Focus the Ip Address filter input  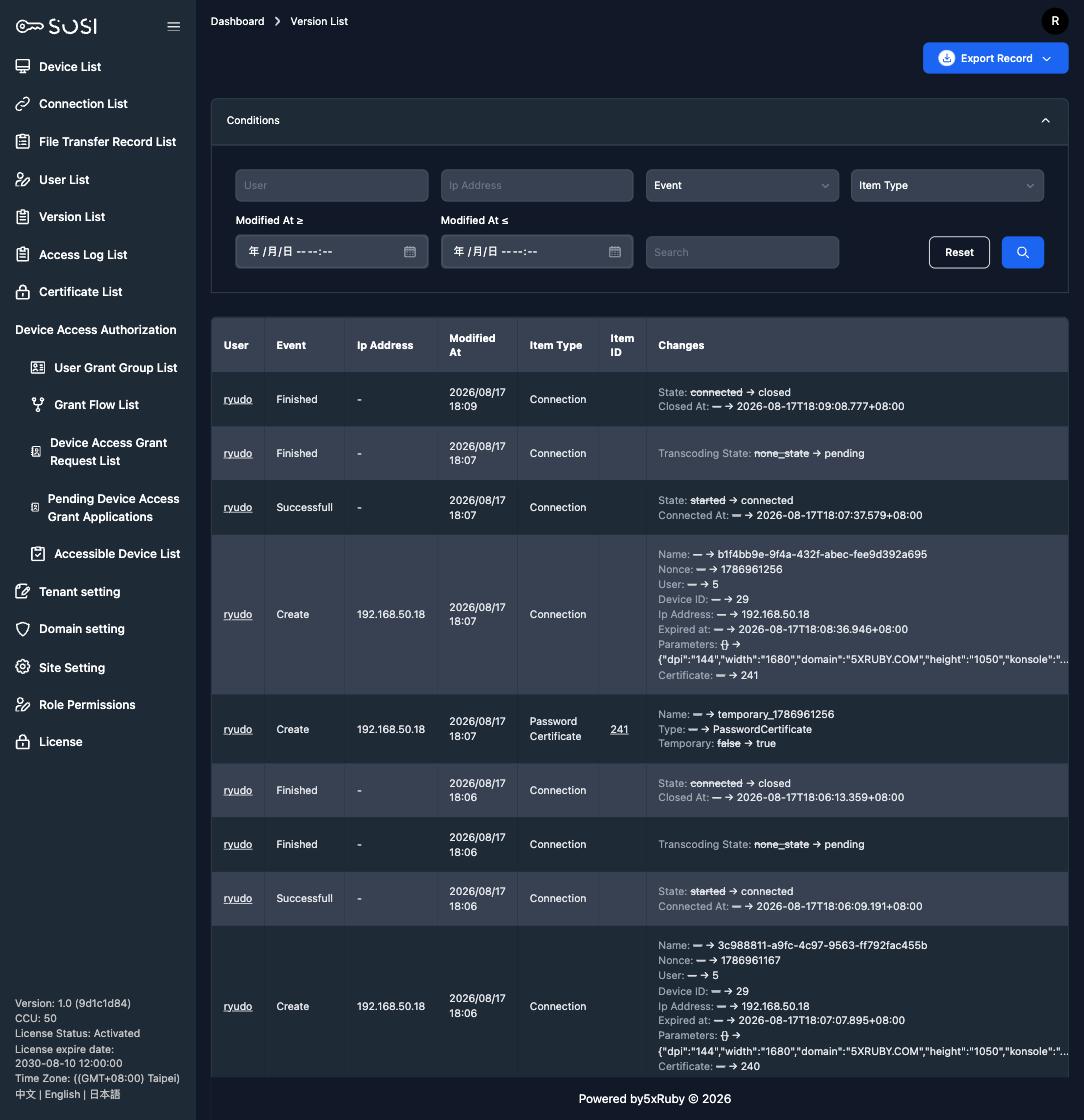click(537, 185)
